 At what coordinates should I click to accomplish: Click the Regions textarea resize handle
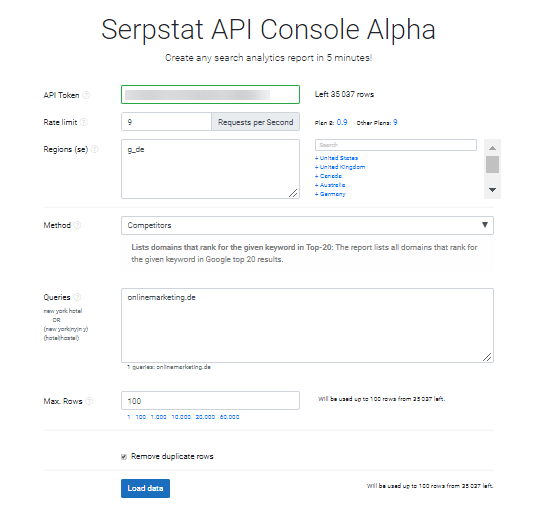293,193
